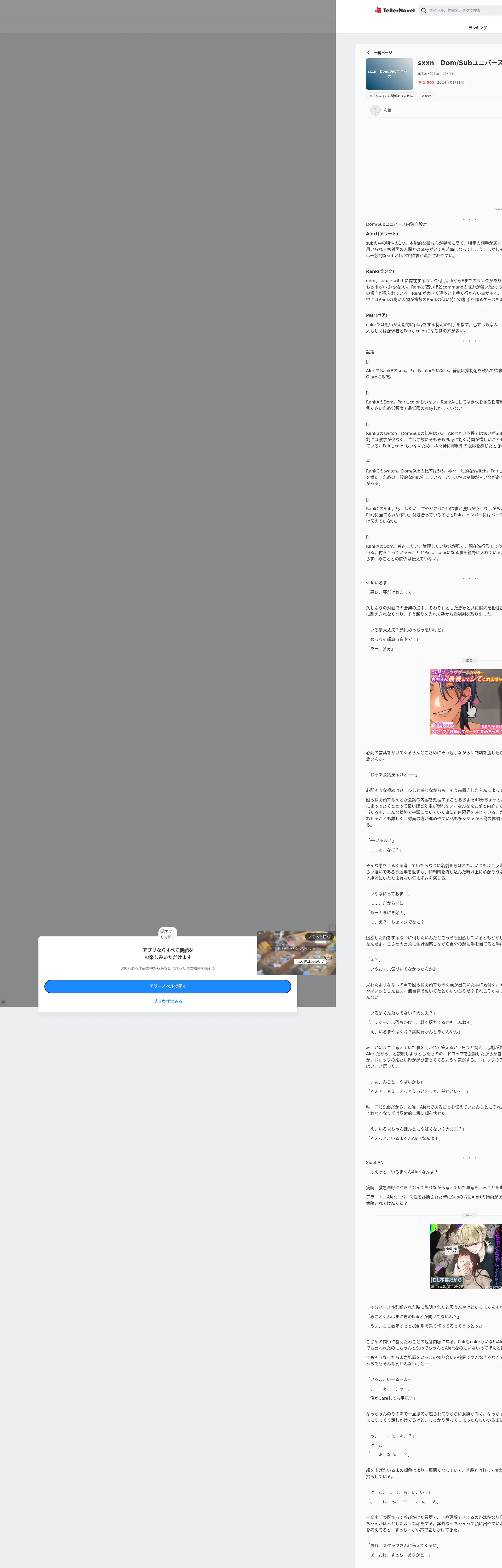
Task: Click the author name 和菓
Action: pyautogui.click(x=387, y=110)
